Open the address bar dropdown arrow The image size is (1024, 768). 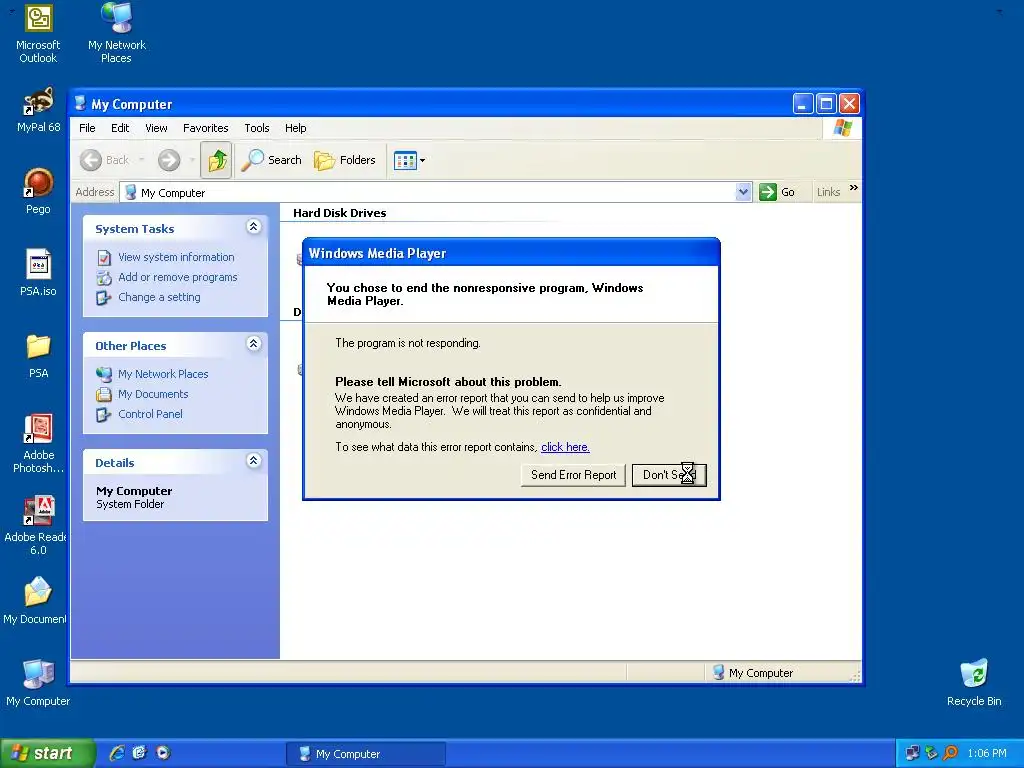pos(743,192)
